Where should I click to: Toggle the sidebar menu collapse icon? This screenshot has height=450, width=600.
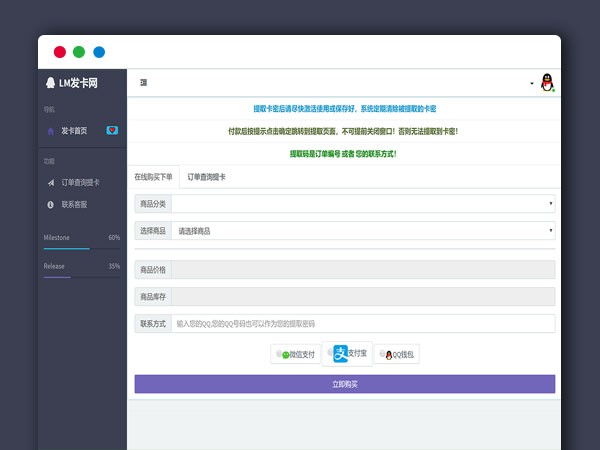pyautogui.click(x=143, y=82)
